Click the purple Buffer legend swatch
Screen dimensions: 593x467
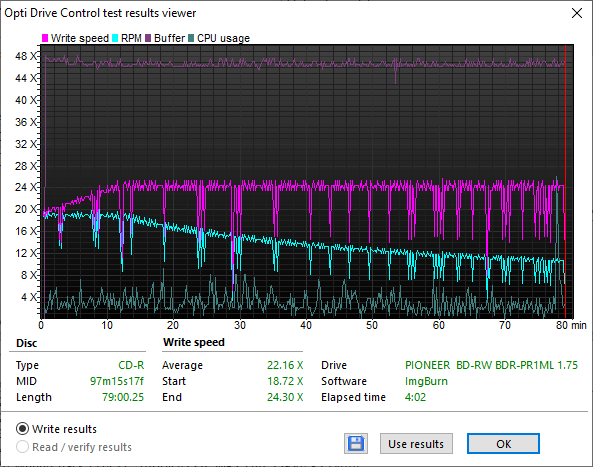[148, 38]
